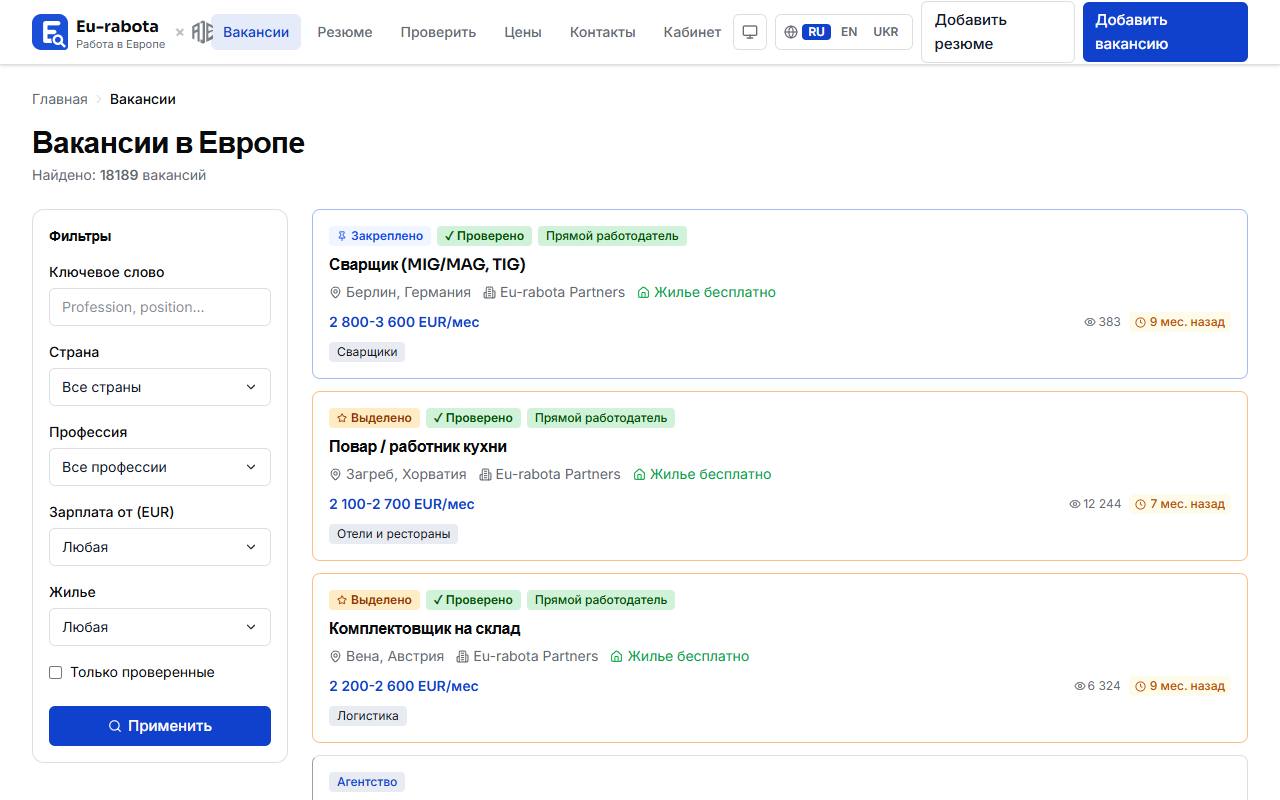Open the Зарплата от (EUR) dropdown

160,547
